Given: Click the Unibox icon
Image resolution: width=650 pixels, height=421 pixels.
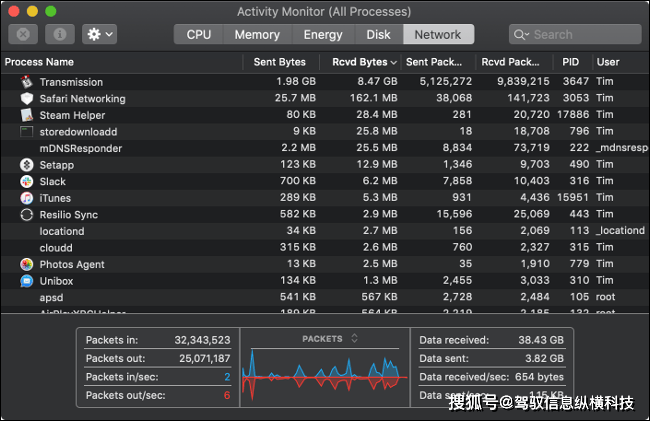Looking at the screenshot, I should pos(27,281).
